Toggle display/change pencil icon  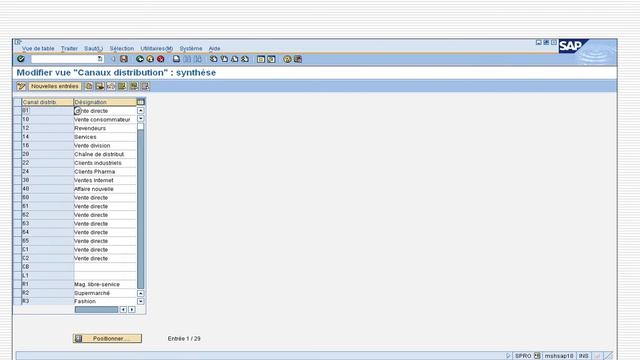[x=21, y=86]
